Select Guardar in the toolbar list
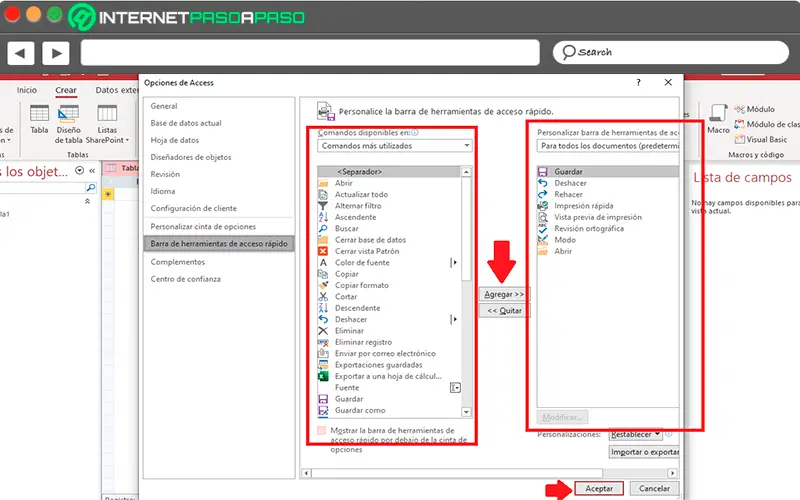800x500 pixels. pyautogui.click(x=608, y=172)
